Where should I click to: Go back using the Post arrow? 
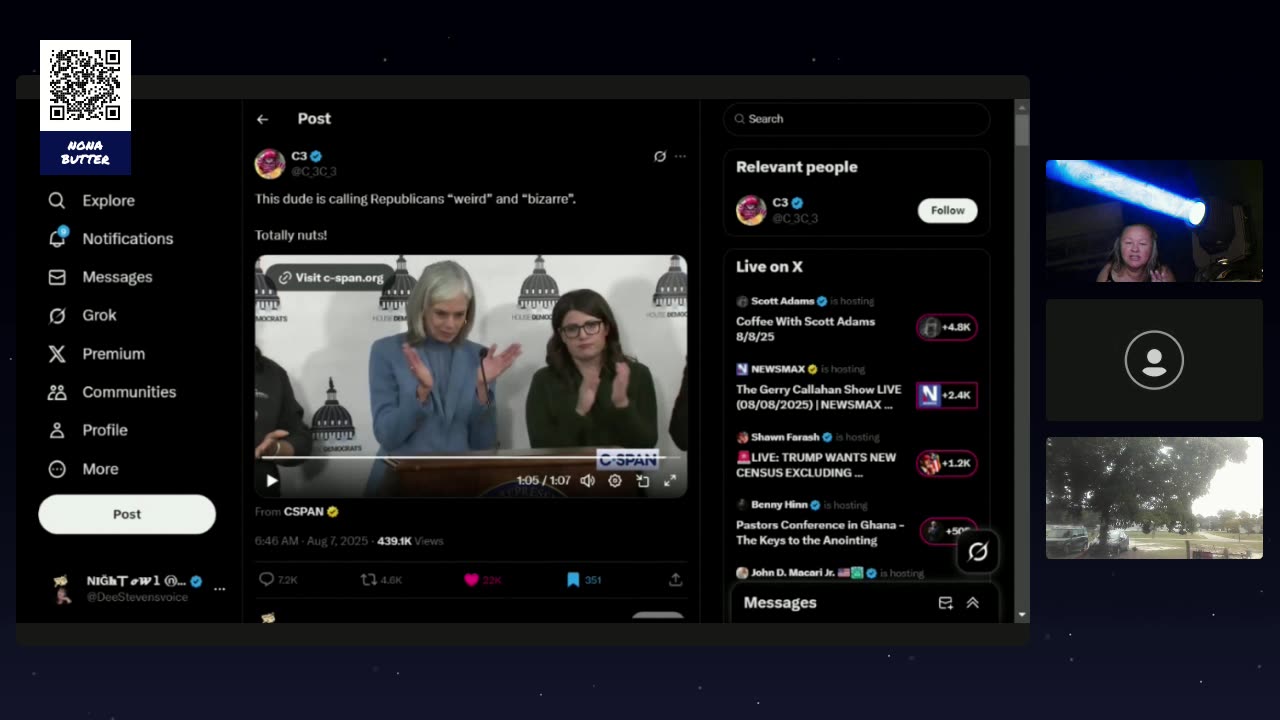262,119
